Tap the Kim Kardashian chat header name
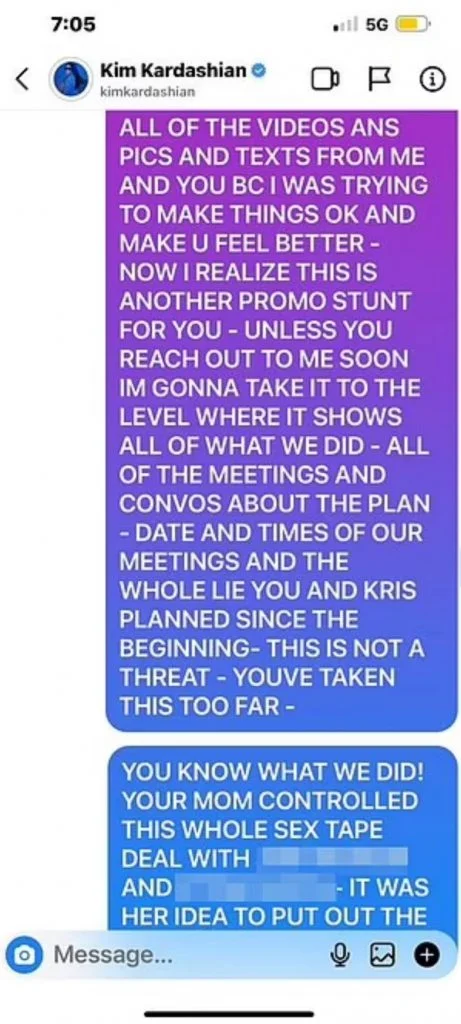 (174, 70)
